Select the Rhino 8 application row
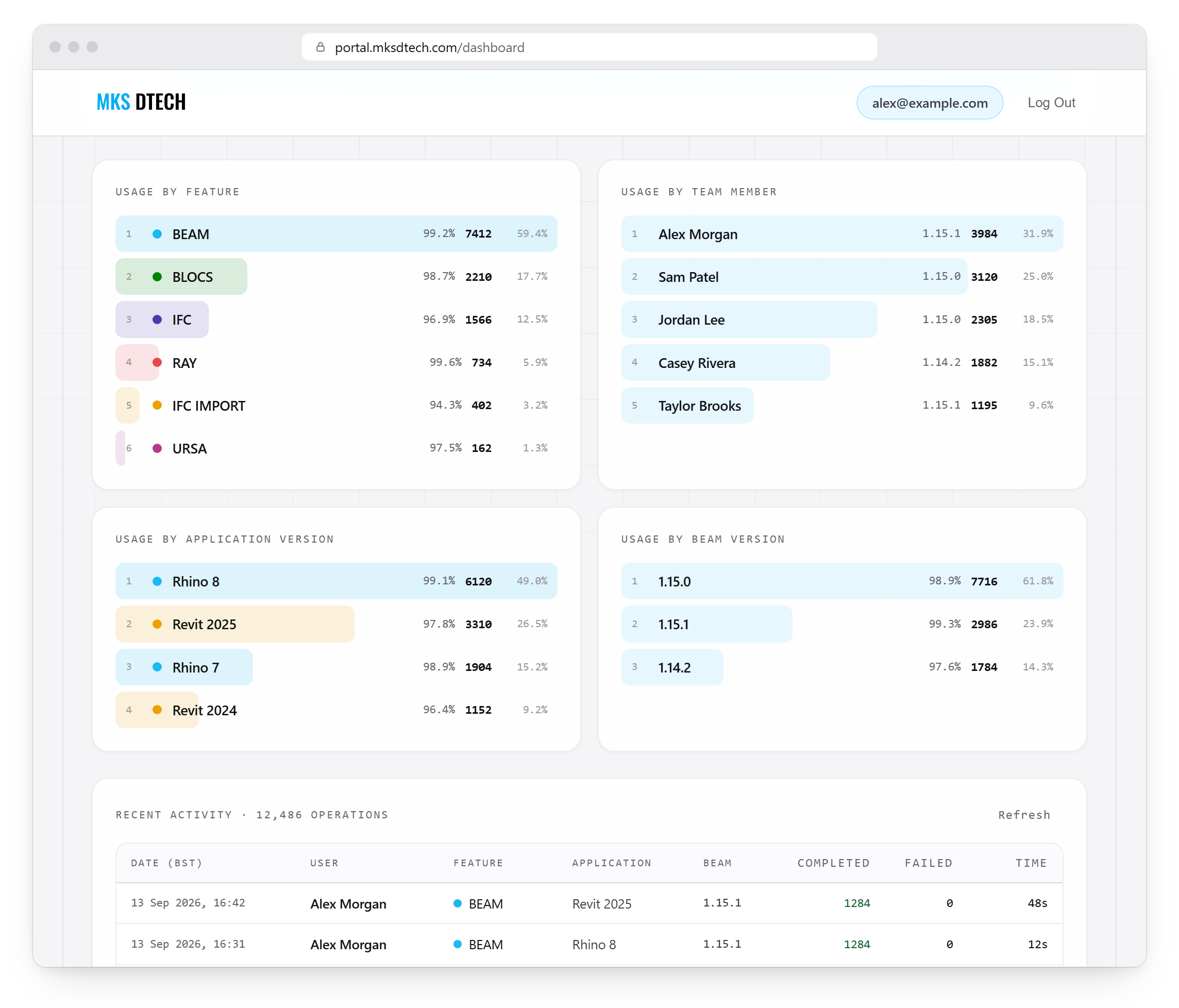Screen dimensions: 1179x1008 (336, 581)
